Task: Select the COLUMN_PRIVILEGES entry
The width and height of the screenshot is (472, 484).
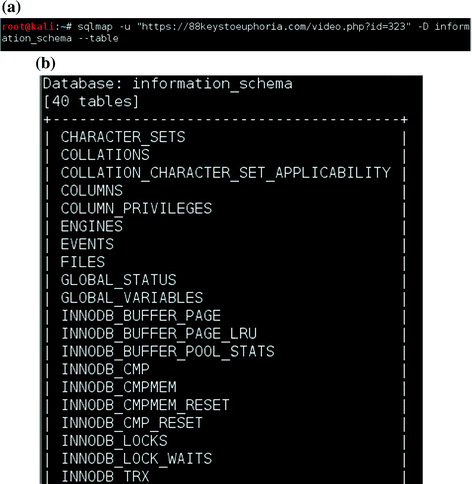Action: 136,208
